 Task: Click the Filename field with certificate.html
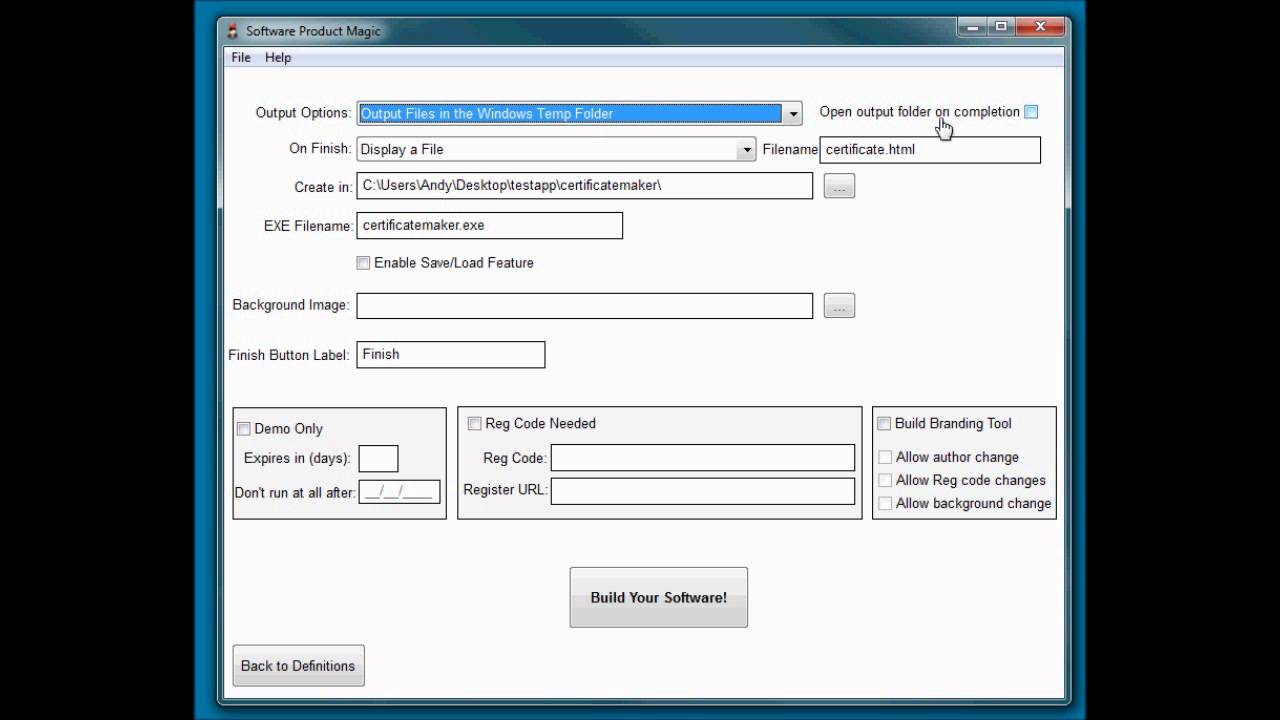click(x=930, y=150)
